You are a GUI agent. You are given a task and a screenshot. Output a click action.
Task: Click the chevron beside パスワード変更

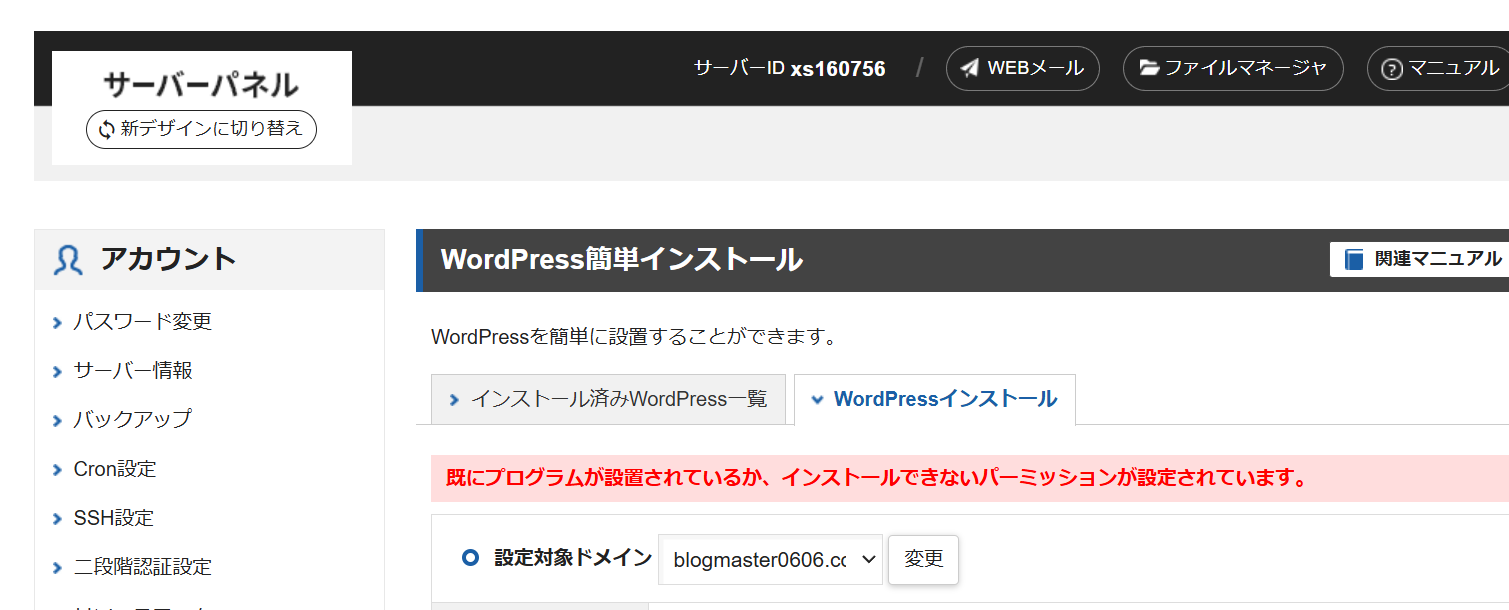(x=58, y=322)
